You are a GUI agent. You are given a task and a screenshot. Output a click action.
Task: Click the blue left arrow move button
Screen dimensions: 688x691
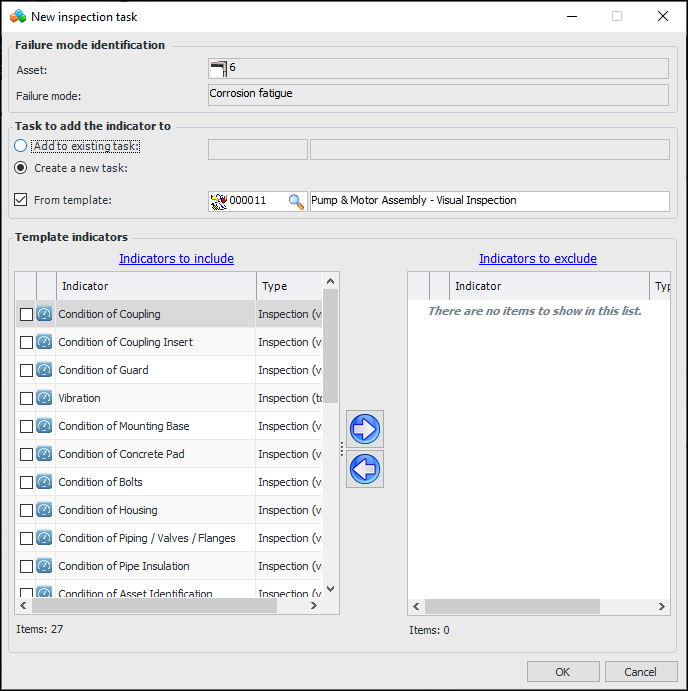(364, 469)
